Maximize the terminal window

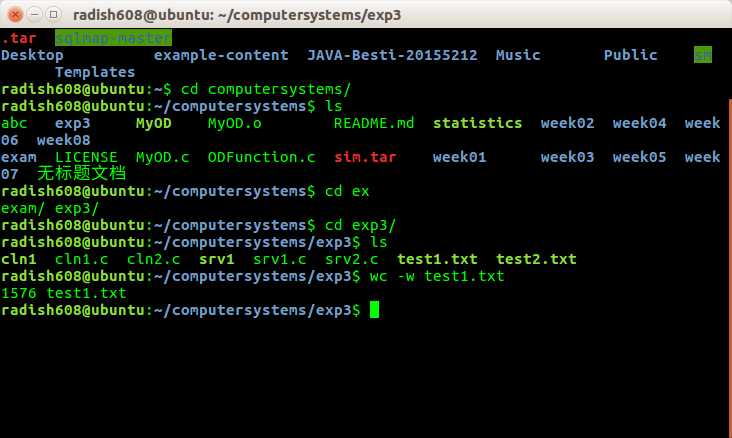[x=54, y=14]
